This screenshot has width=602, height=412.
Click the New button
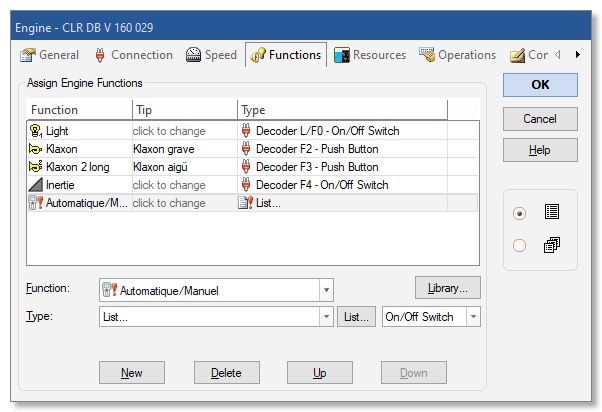pos(131,373)
